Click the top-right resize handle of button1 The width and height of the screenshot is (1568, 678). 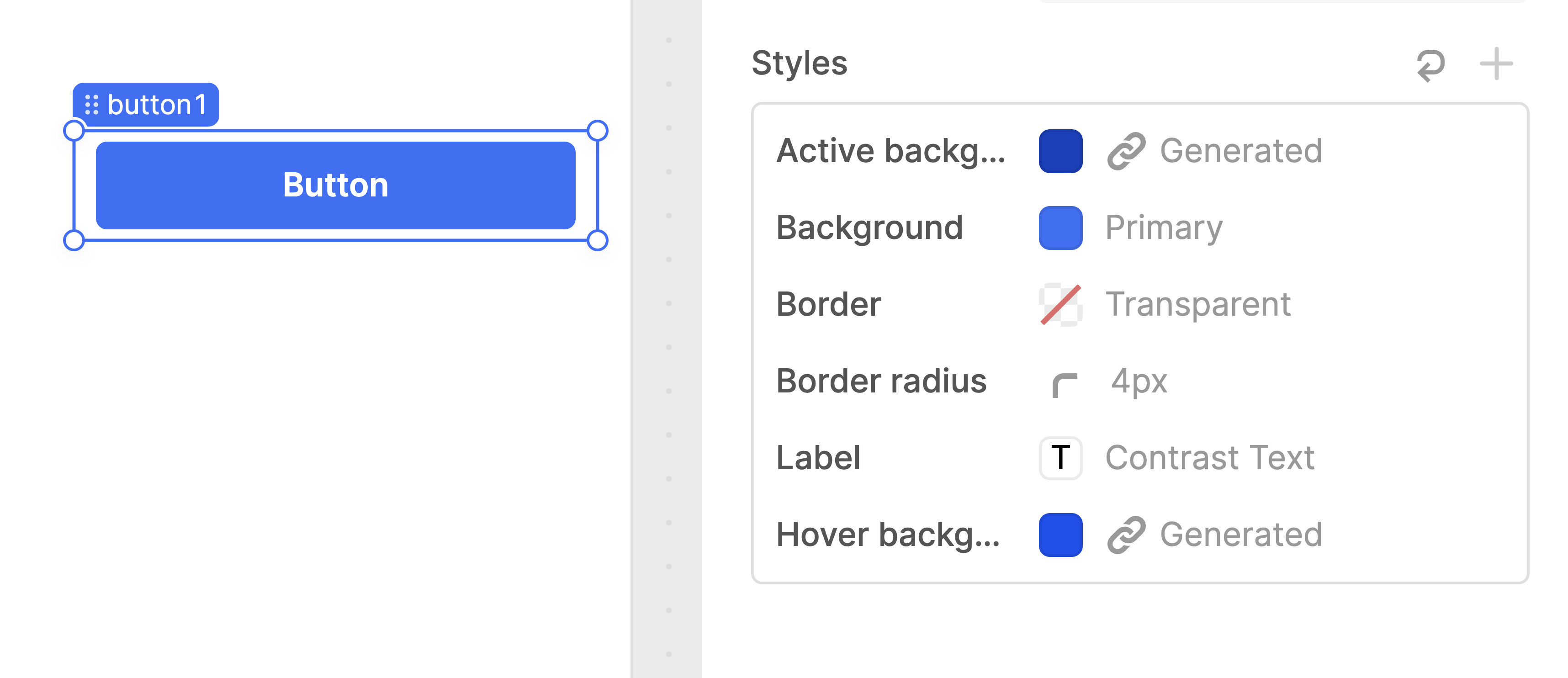click(597, 130)
